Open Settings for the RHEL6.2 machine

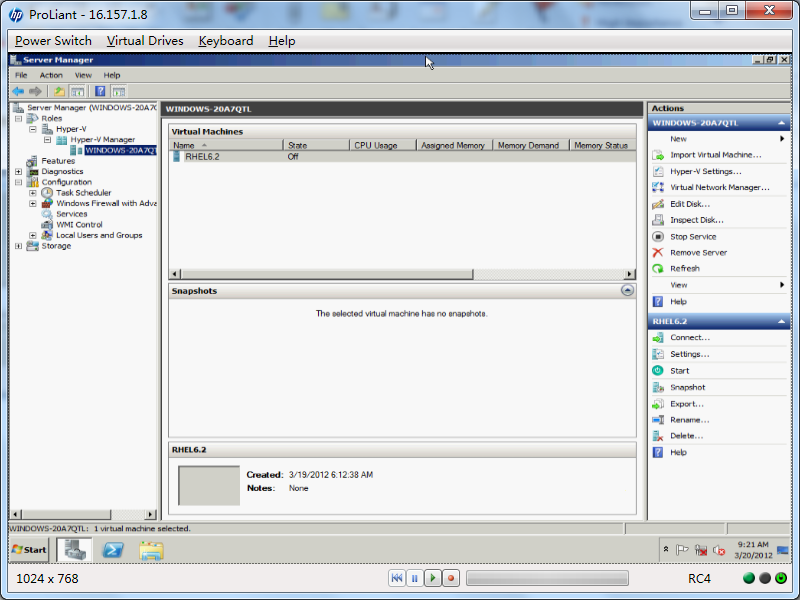689,354
